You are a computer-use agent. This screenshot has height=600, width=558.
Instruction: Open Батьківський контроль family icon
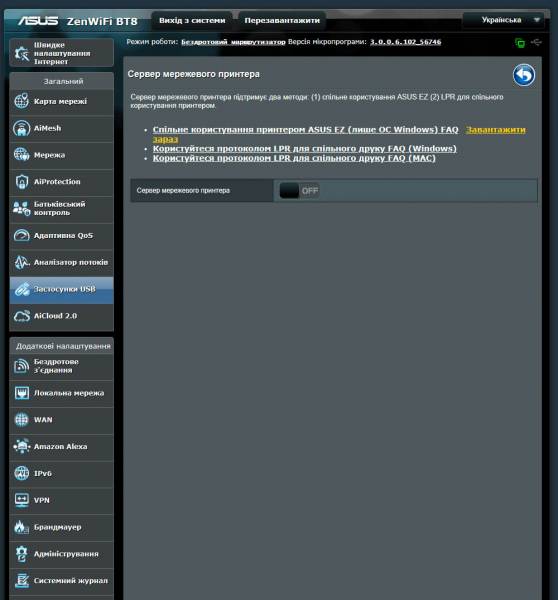pos(21,209)
